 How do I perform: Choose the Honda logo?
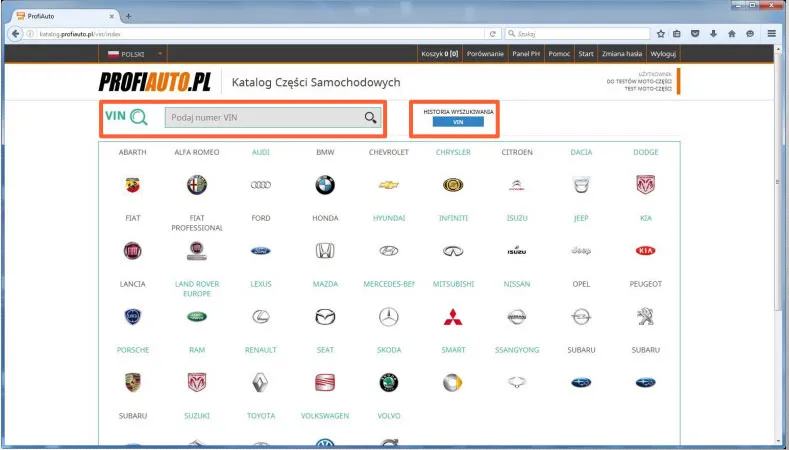[x=325, y=251]
